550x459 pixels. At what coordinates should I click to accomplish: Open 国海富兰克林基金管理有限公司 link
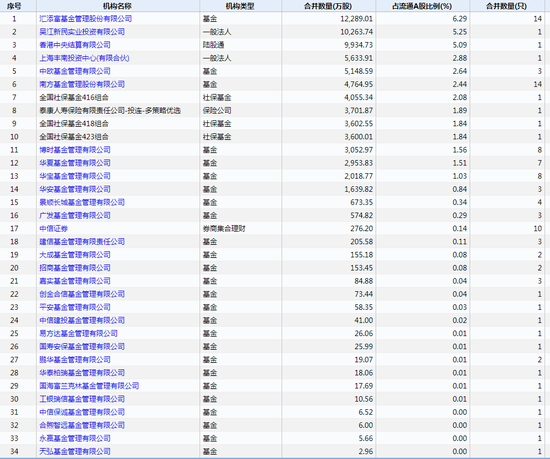tap(89, 386)
